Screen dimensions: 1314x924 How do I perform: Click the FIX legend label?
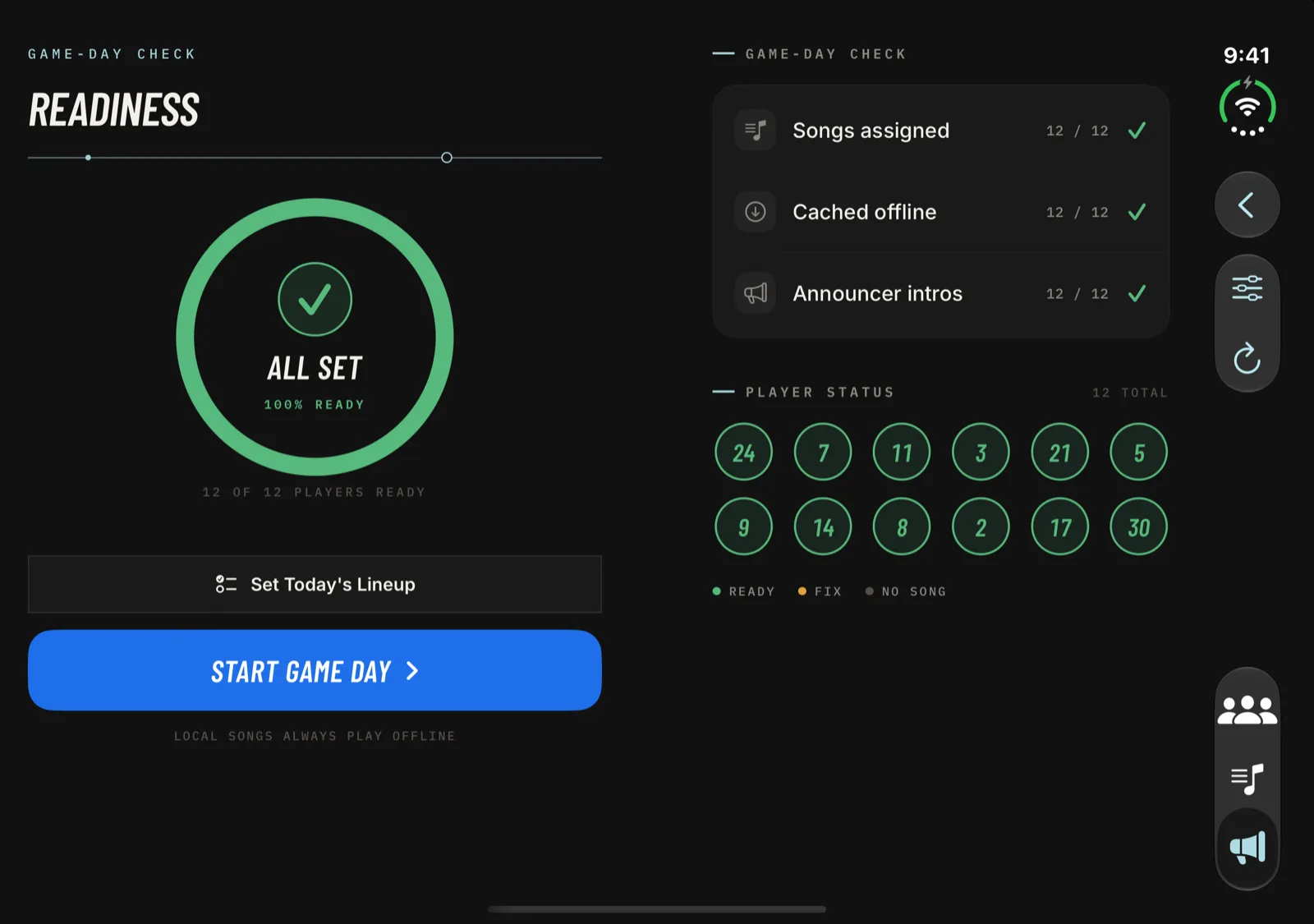pyautogui.click(x=828, y=591)
